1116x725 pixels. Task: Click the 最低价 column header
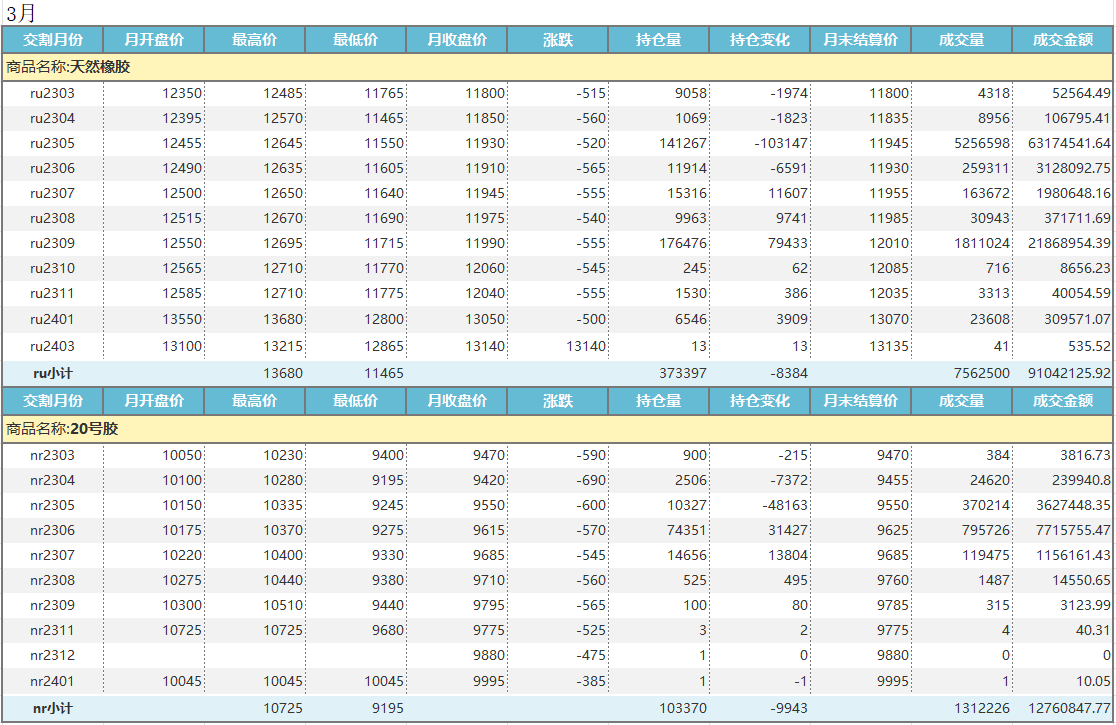click(x=356, y=40)
